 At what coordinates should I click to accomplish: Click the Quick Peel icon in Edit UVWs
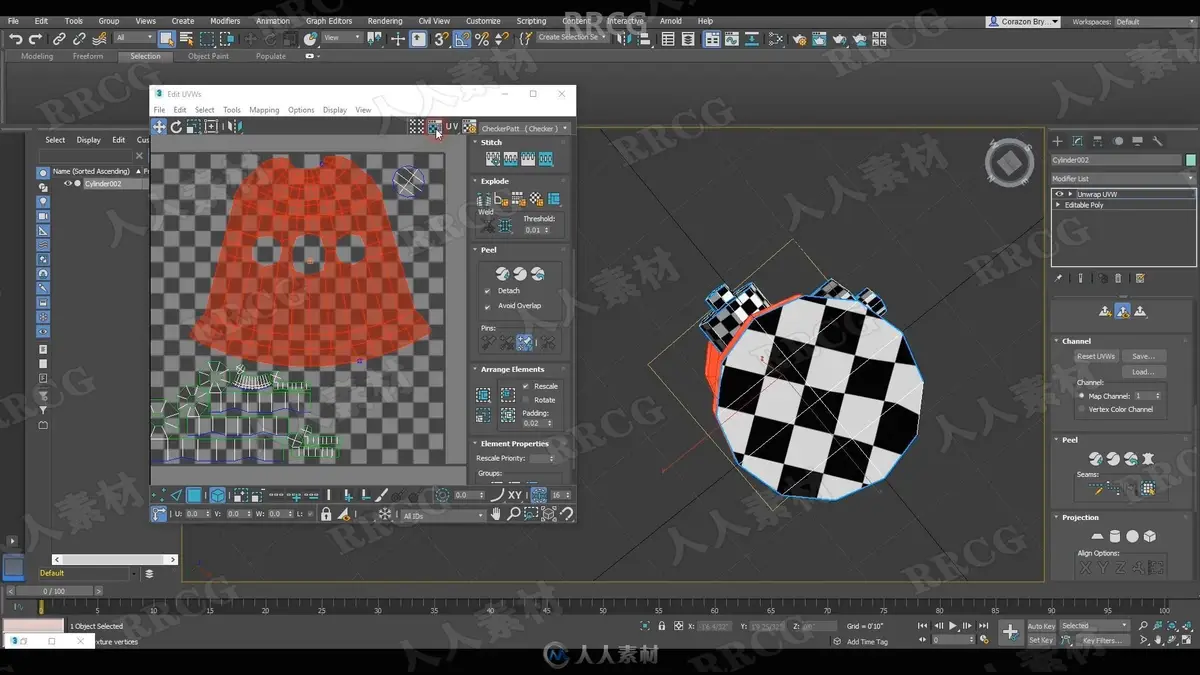[503, 274]
